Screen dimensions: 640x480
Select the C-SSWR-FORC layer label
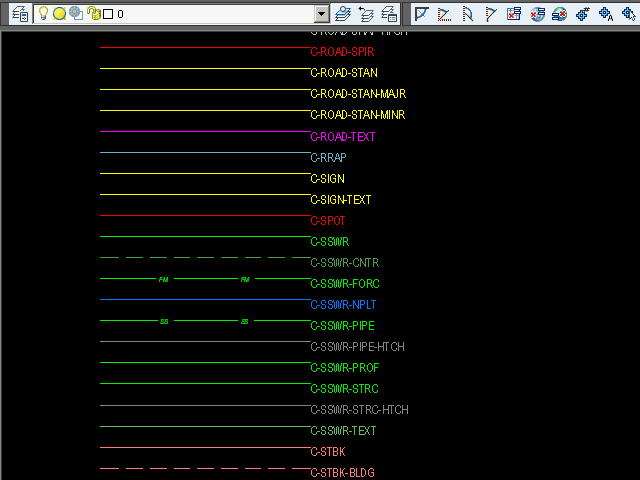[345, 284]
